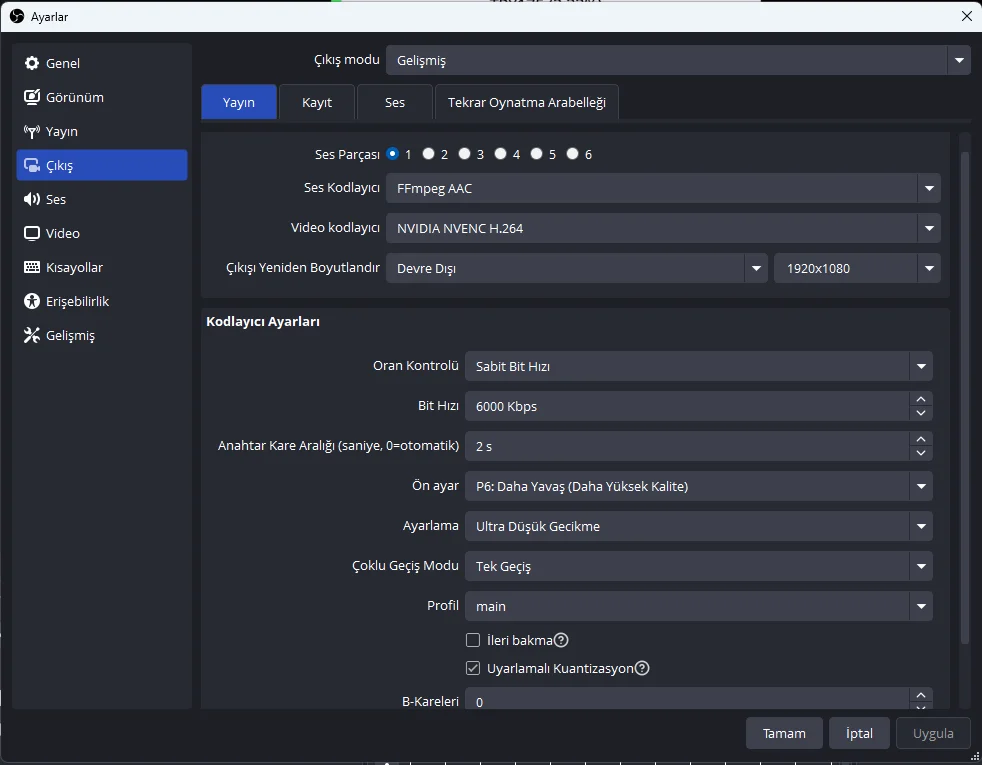Viewport: 982px width, 765px height.
Task: Click the Genel gear icon
Action: pyautogui.click(x=31, y=63)
